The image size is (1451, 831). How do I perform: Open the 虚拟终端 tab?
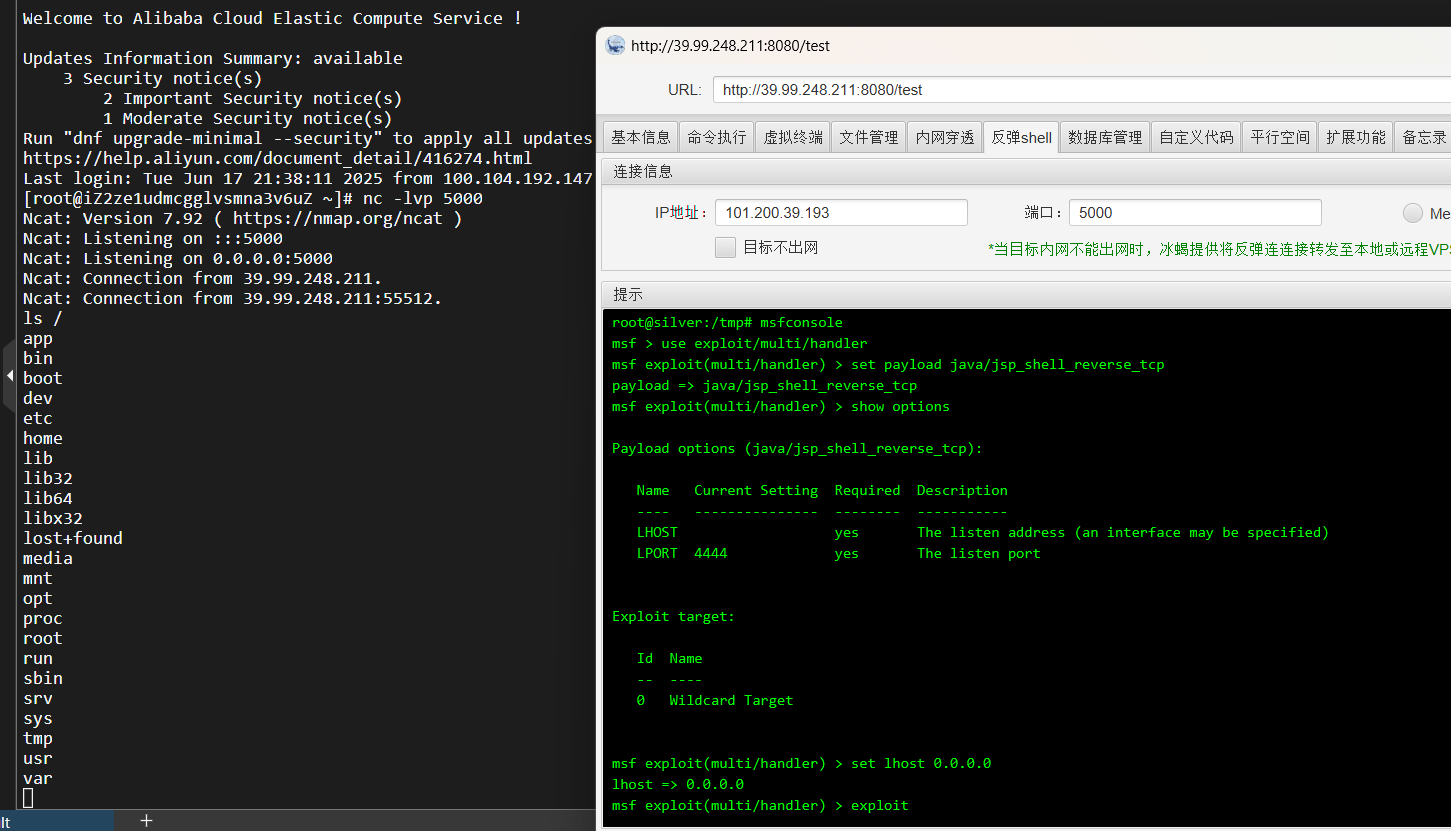click(793, 137)
